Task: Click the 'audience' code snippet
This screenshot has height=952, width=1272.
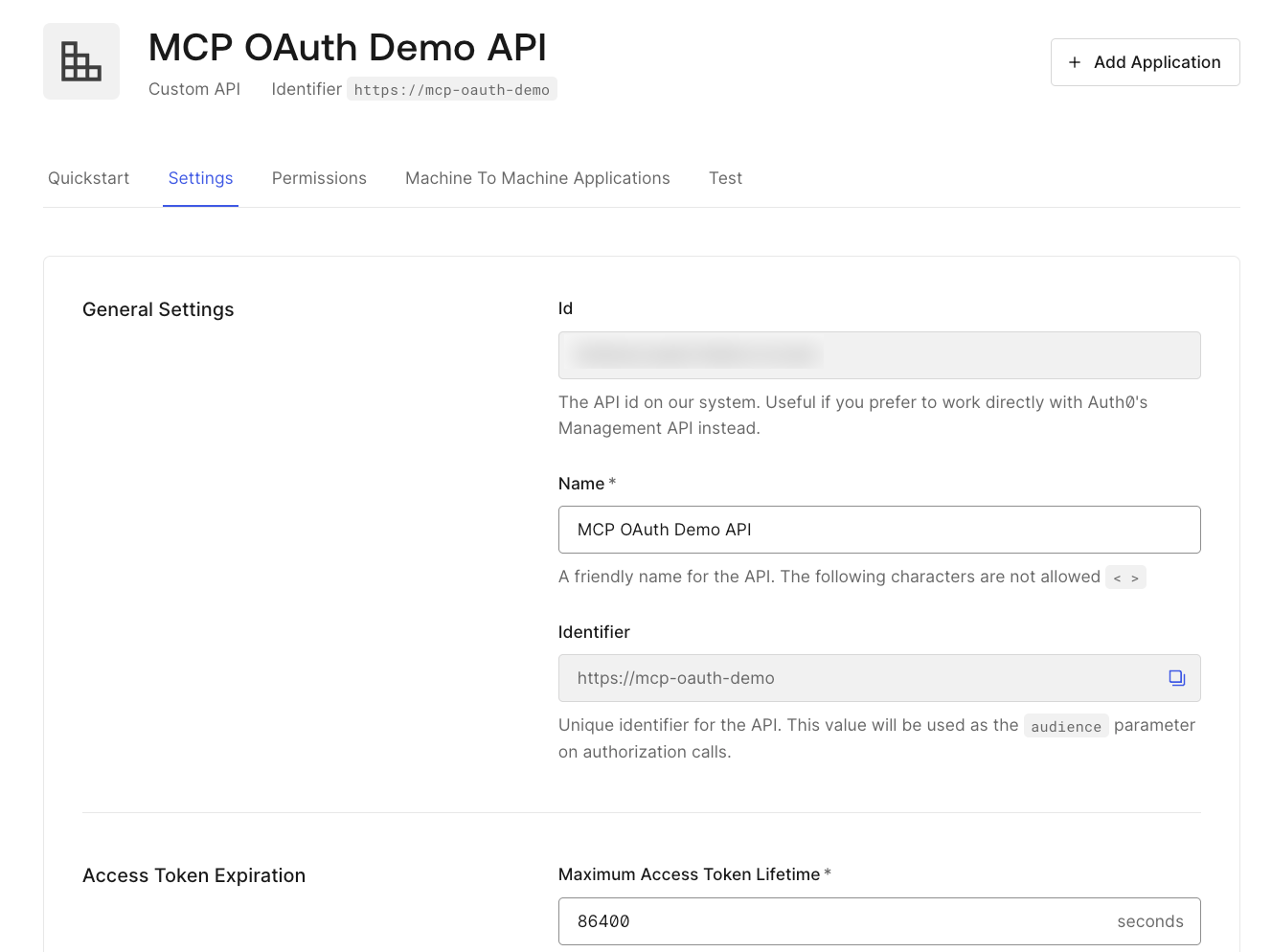Action: (1065, 726)
